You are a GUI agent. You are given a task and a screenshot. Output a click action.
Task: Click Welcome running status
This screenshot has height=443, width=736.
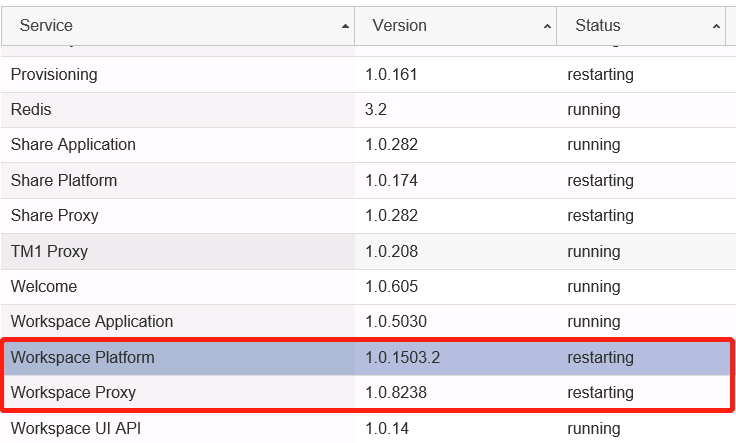click(594, 287)
